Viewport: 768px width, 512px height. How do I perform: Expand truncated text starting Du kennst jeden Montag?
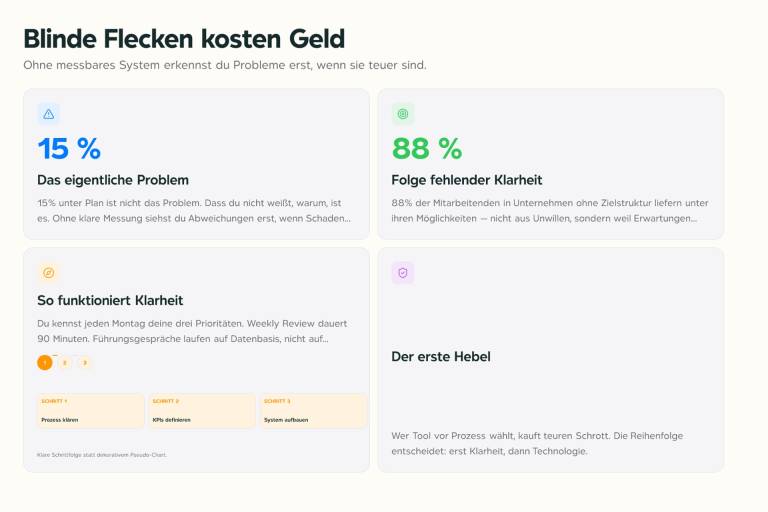(x=192, y=331)
